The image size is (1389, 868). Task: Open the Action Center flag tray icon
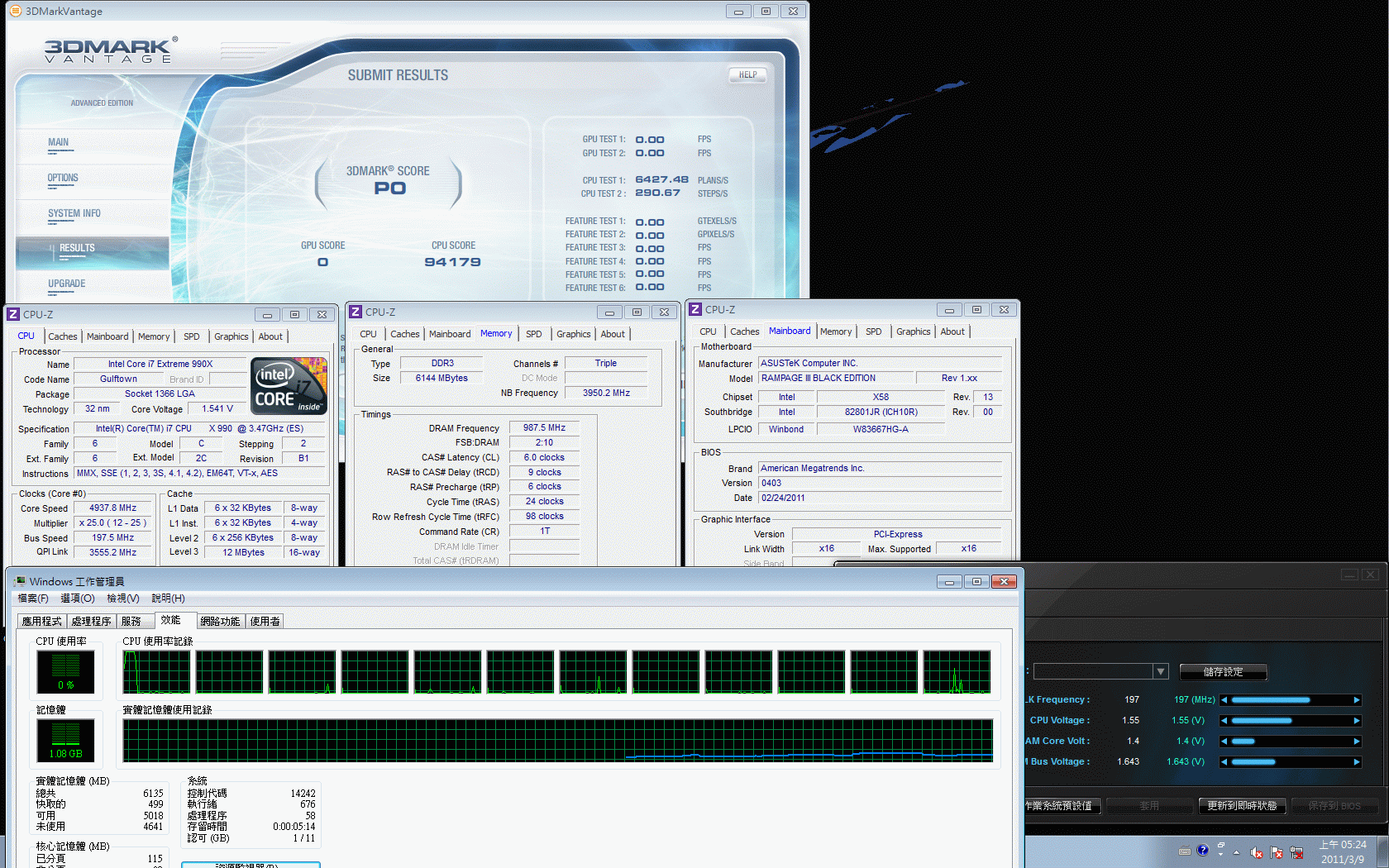coord(1277,852)
